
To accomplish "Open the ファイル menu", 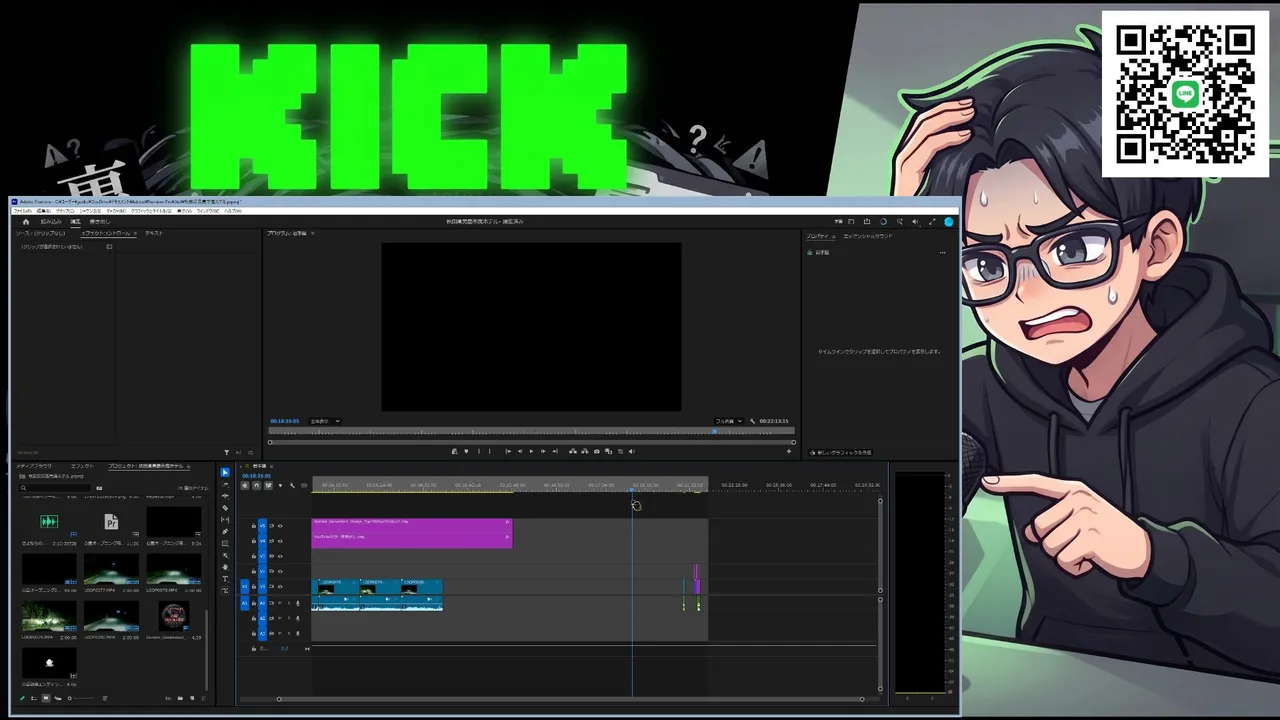I will click(21, 211).
